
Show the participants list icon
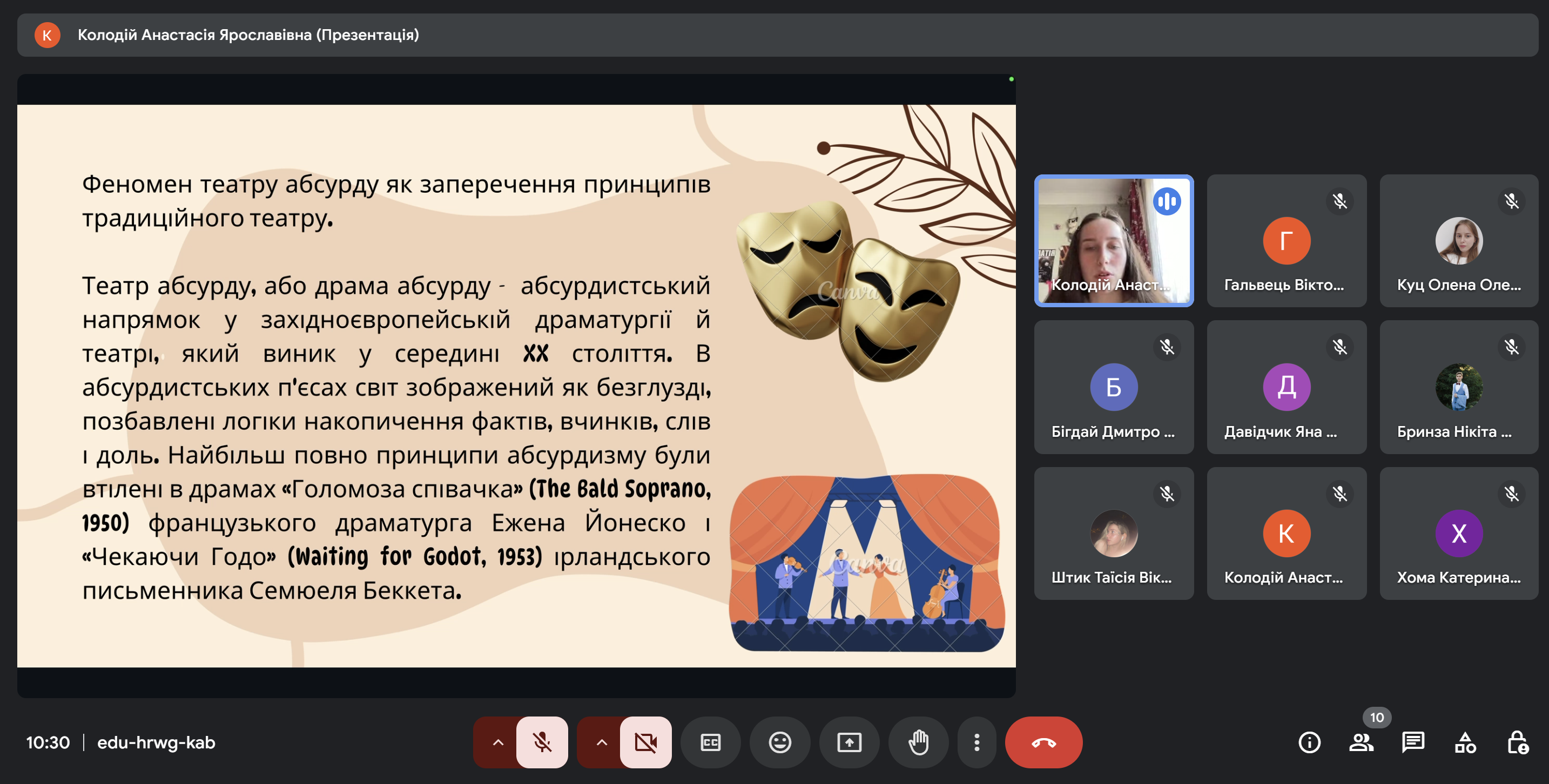[1361, 742]
